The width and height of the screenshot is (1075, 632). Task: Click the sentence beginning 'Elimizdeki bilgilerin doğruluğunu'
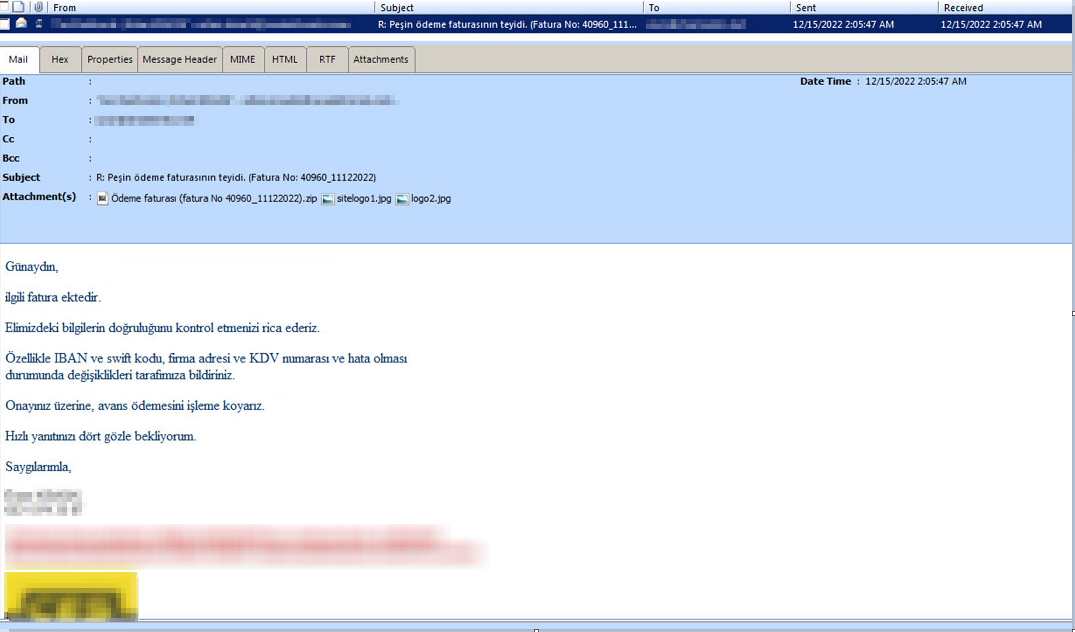coord(162,328)
